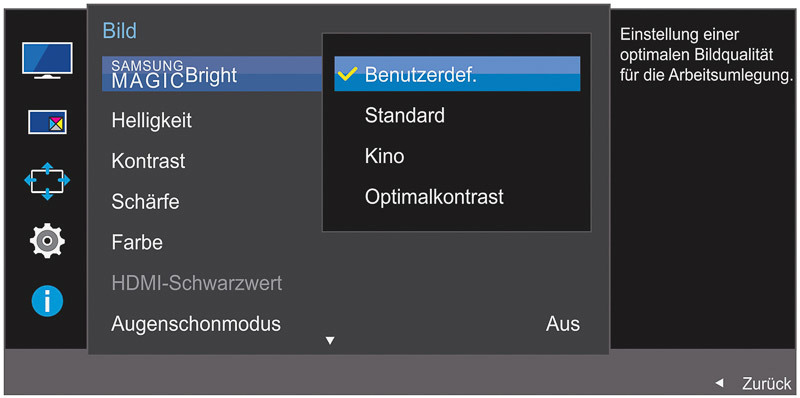Select the Benutzerdef. option
The height and width of the screenshot is (398, 800).
coord(457,74)
